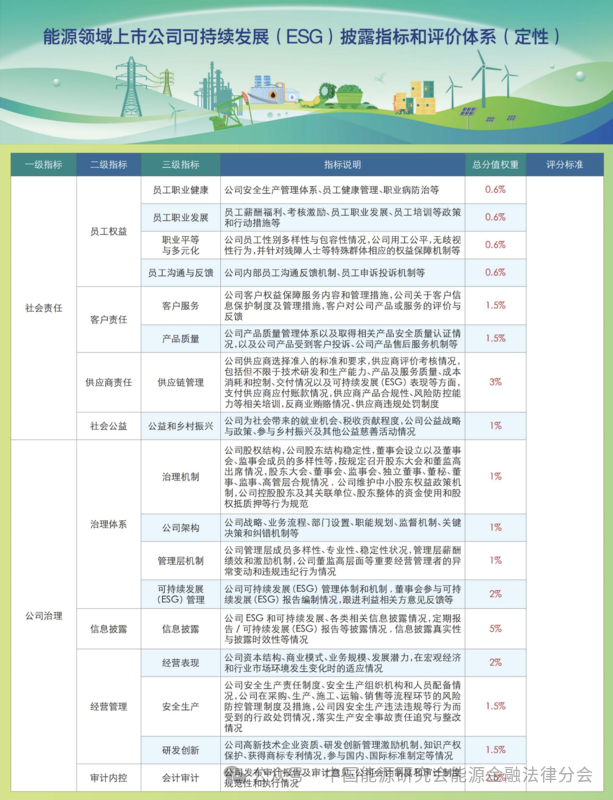
Task: Select the 公司架构 indicator cell
Action: pos(181,528)
